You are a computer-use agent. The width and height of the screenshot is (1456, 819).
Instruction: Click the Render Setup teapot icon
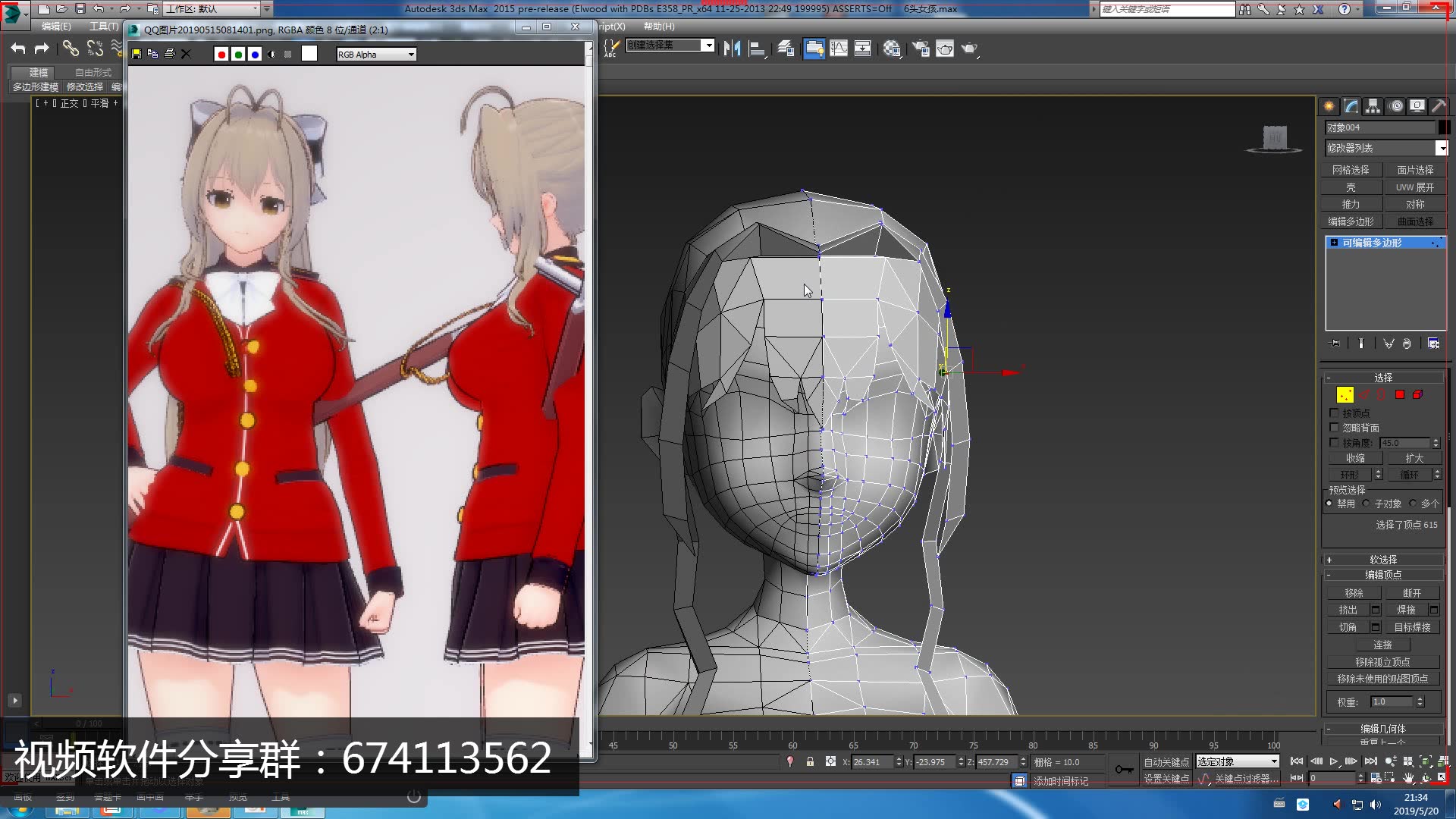click(921, 49)
